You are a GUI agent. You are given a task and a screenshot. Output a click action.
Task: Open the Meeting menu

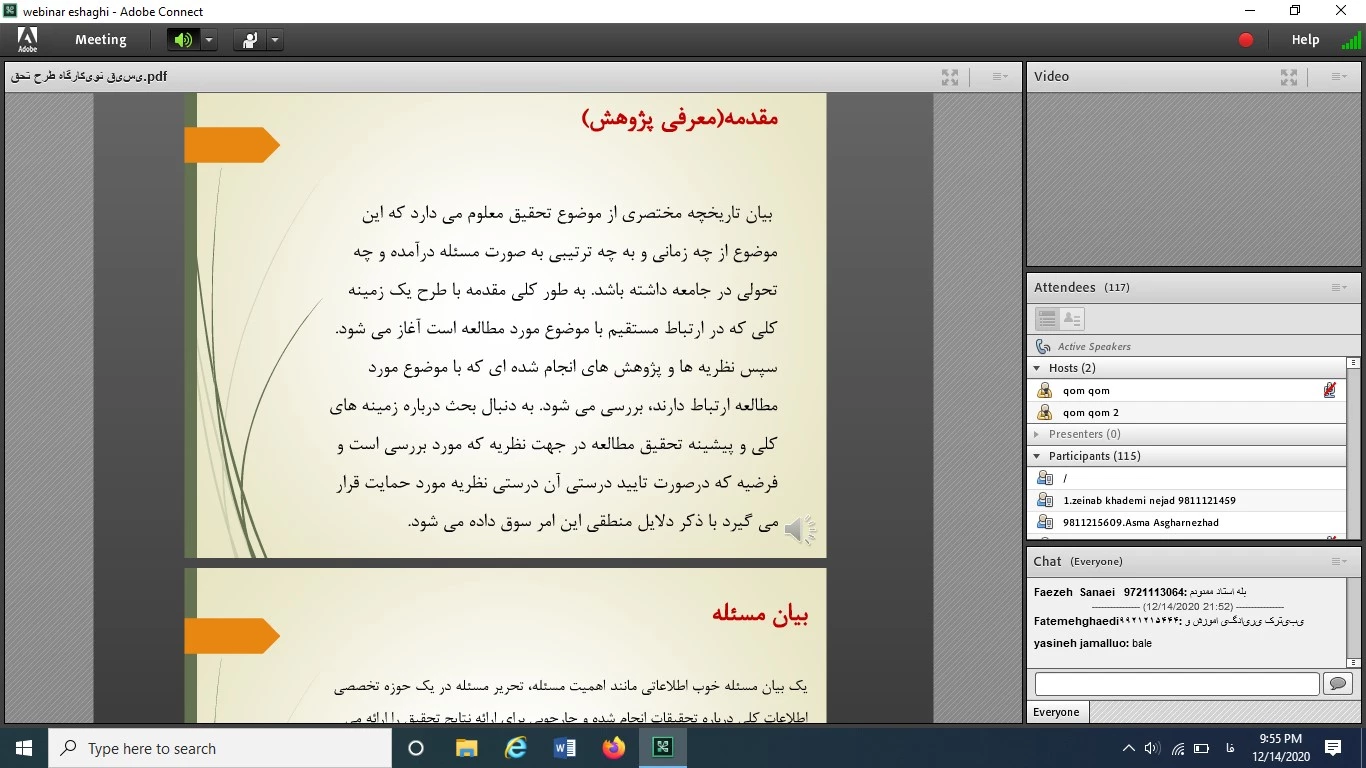(x=100, y=40)
